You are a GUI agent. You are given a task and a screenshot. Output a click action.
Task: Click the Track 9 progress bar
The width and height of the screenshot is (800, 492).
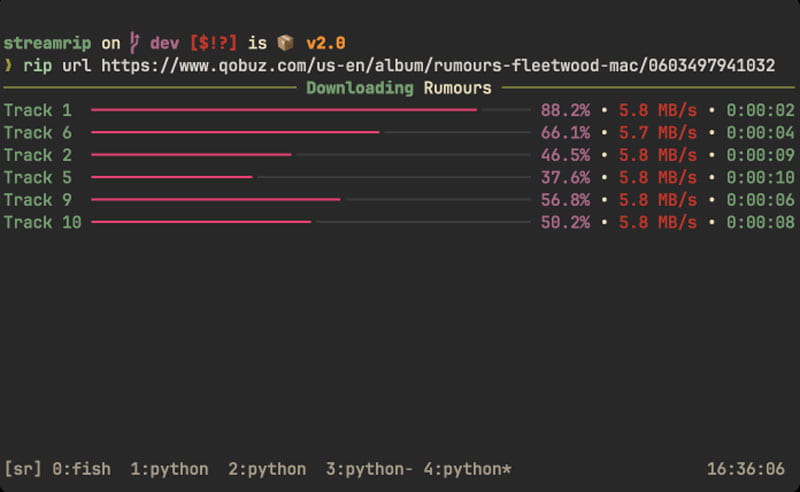click(311, 200)
